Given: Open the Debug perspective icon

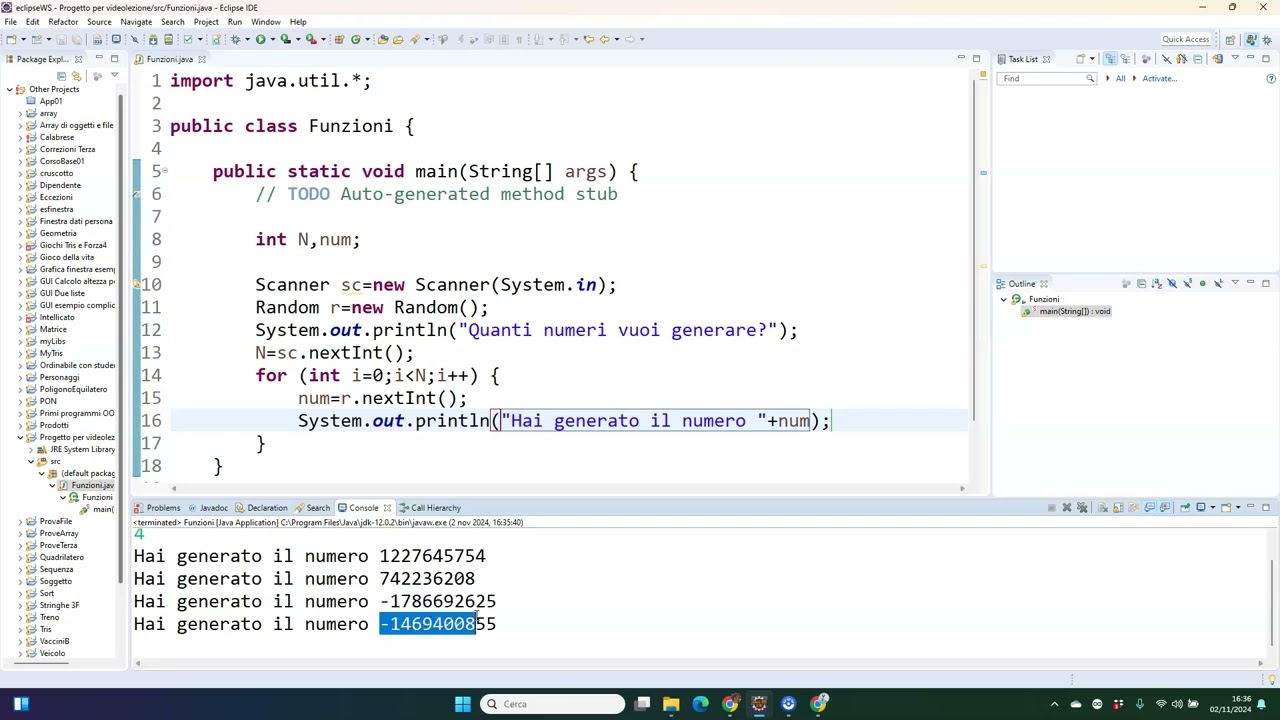Looking at the screenshot, I should 1266,39.
